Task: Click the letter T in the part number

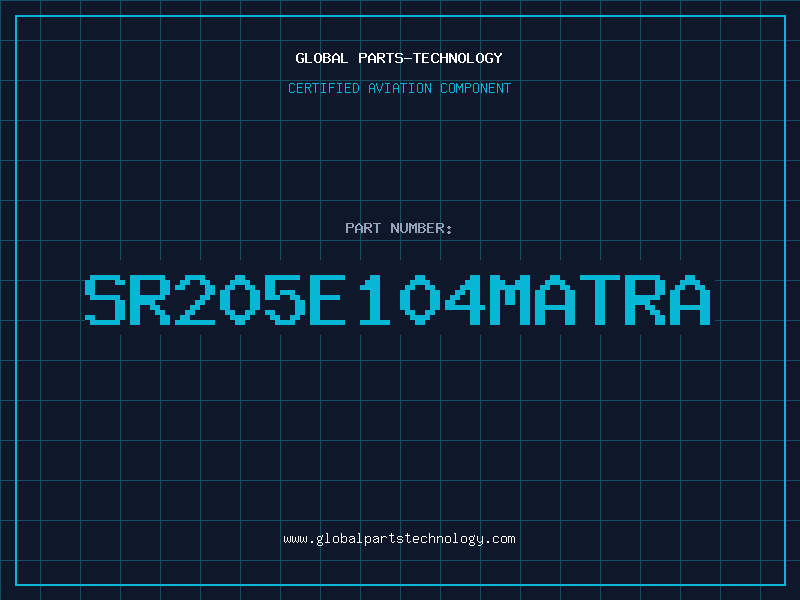Action: (600, 299)
